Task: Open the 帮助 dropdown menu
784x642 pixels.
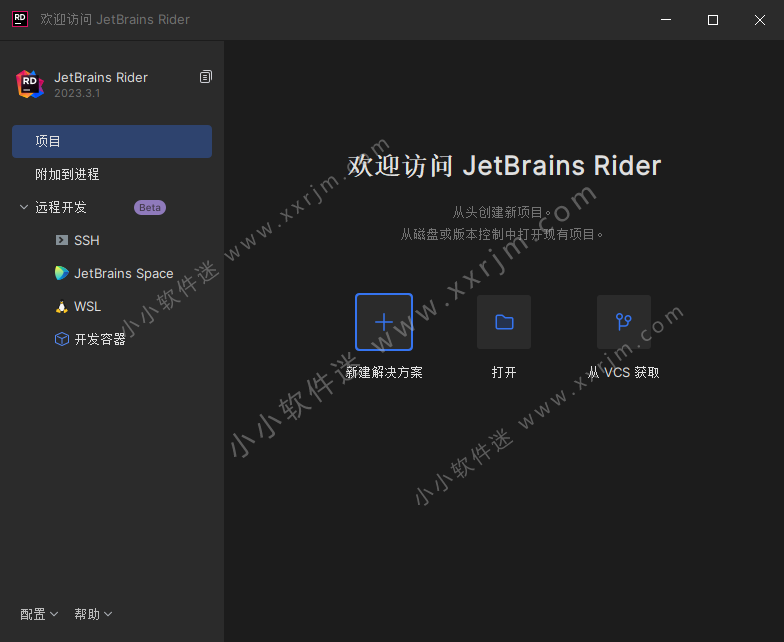Action: (x=93, y=614)
